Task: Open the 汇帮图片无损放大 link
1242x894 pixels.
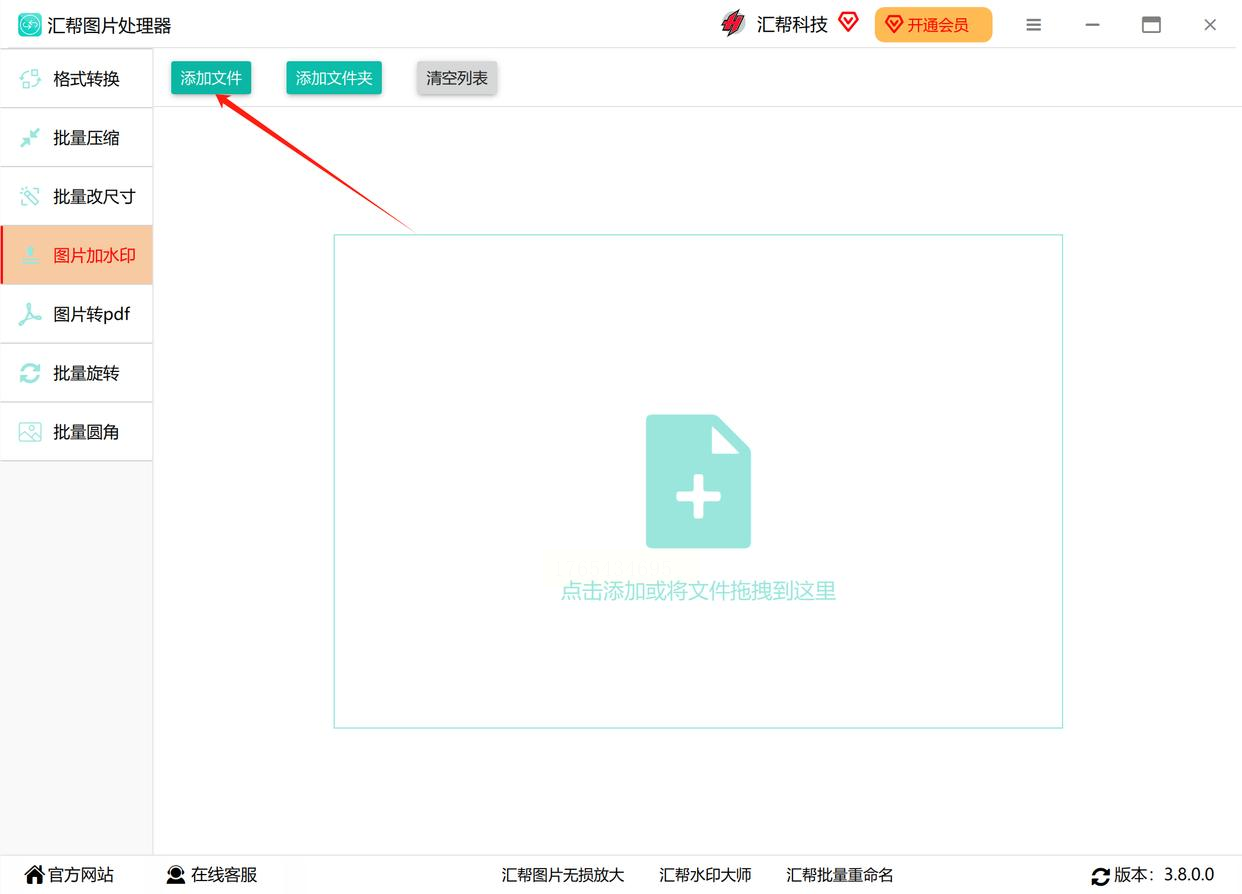Action: click(563, 875)
